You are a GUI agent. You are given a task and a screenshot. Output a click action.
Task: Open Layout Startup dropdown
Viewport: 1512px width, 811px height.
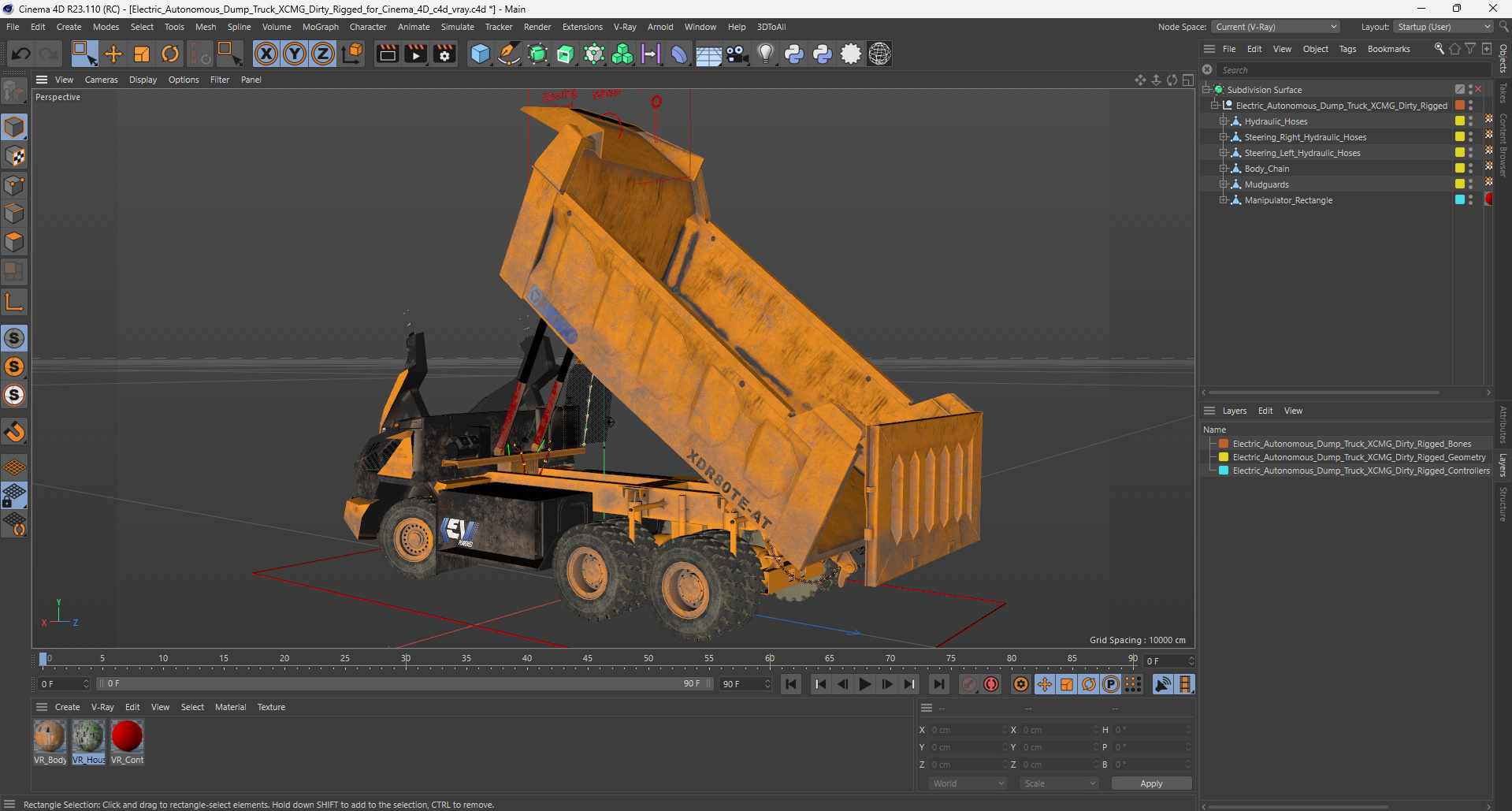(x=1443, y=27)
